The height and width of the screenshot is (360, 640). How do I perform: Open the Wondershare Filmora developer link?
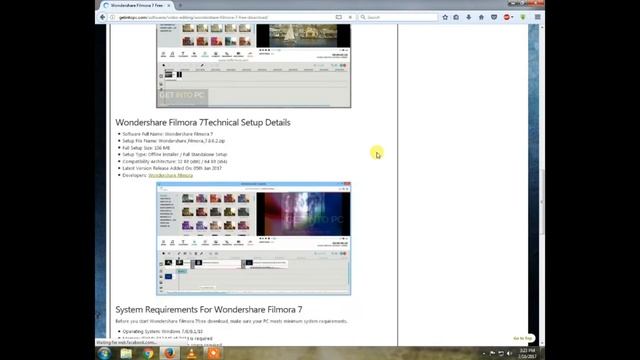(x=171, y=175)
